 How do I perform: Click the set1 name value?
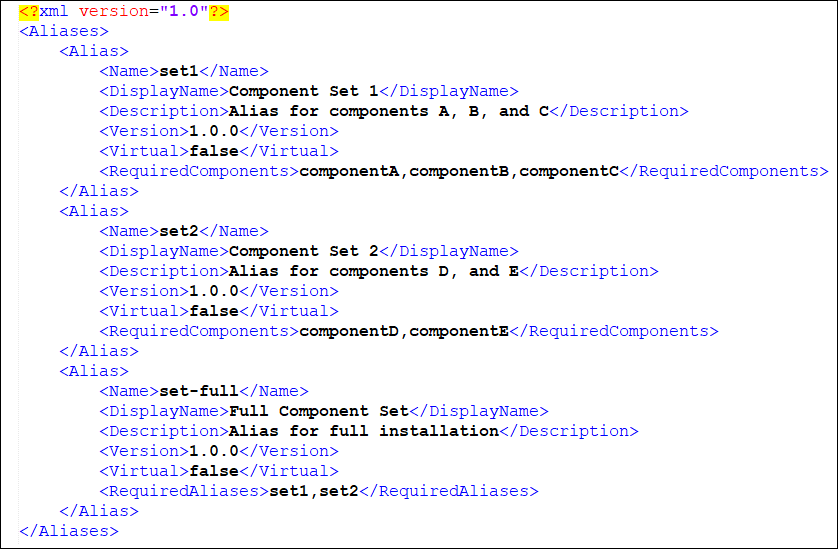coord(179,71)
